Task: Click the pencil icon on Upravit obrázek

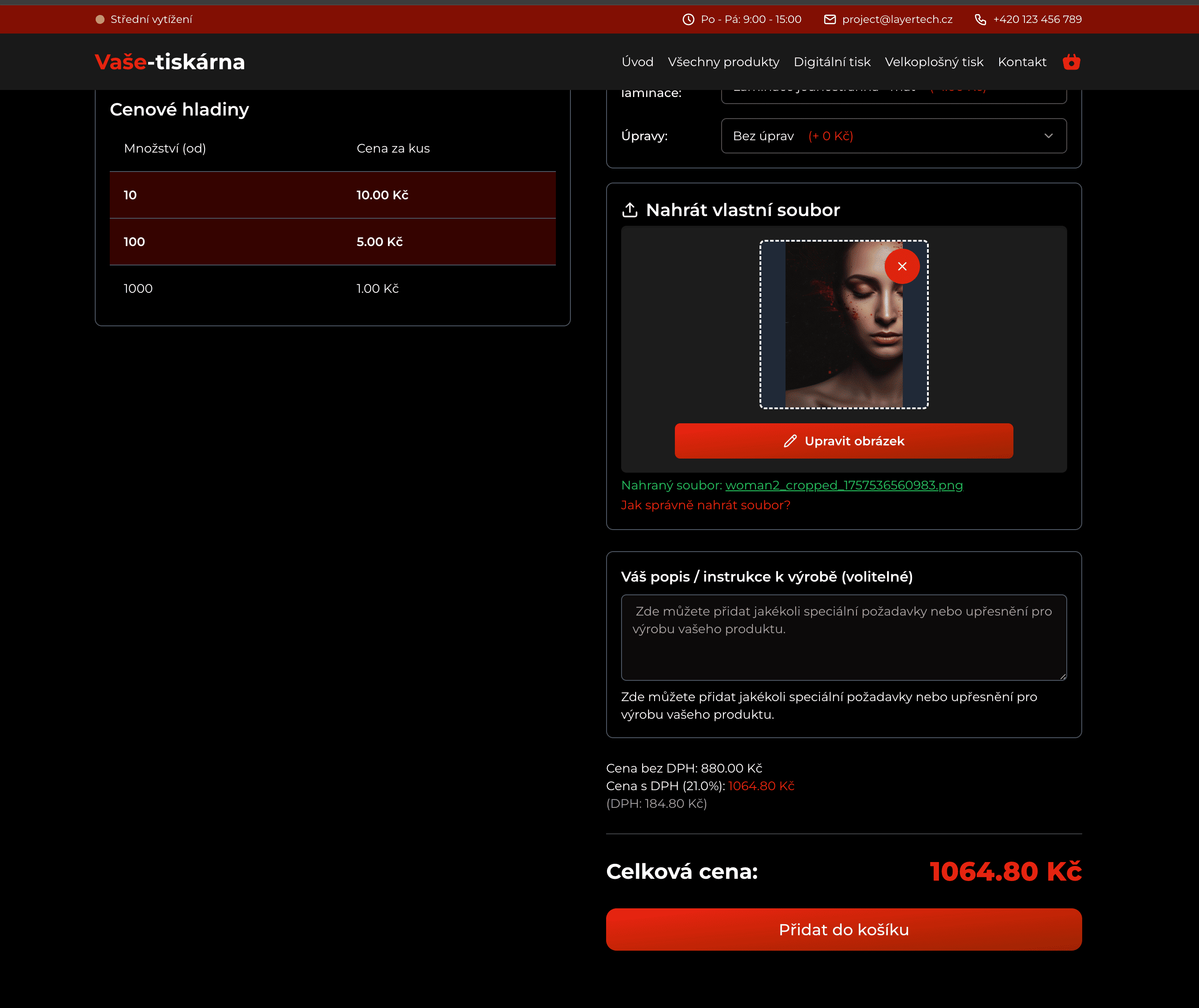Action: pos(790,441)
